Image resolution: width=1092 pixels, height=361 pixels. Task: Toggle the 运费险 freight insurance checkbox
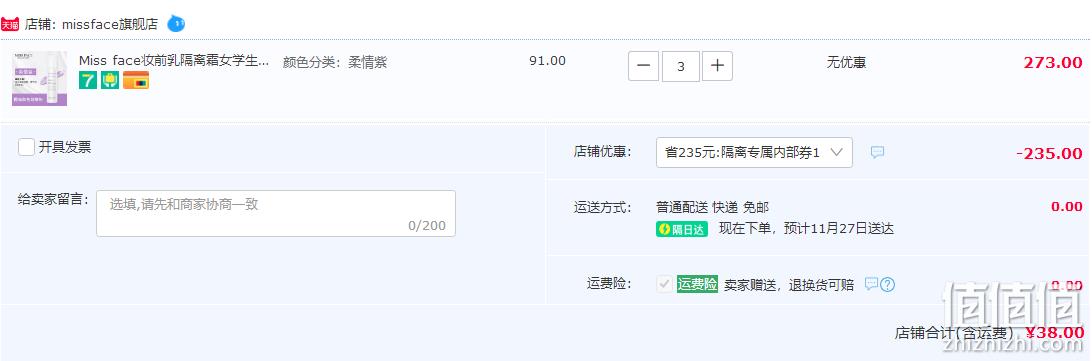(664, 284)
